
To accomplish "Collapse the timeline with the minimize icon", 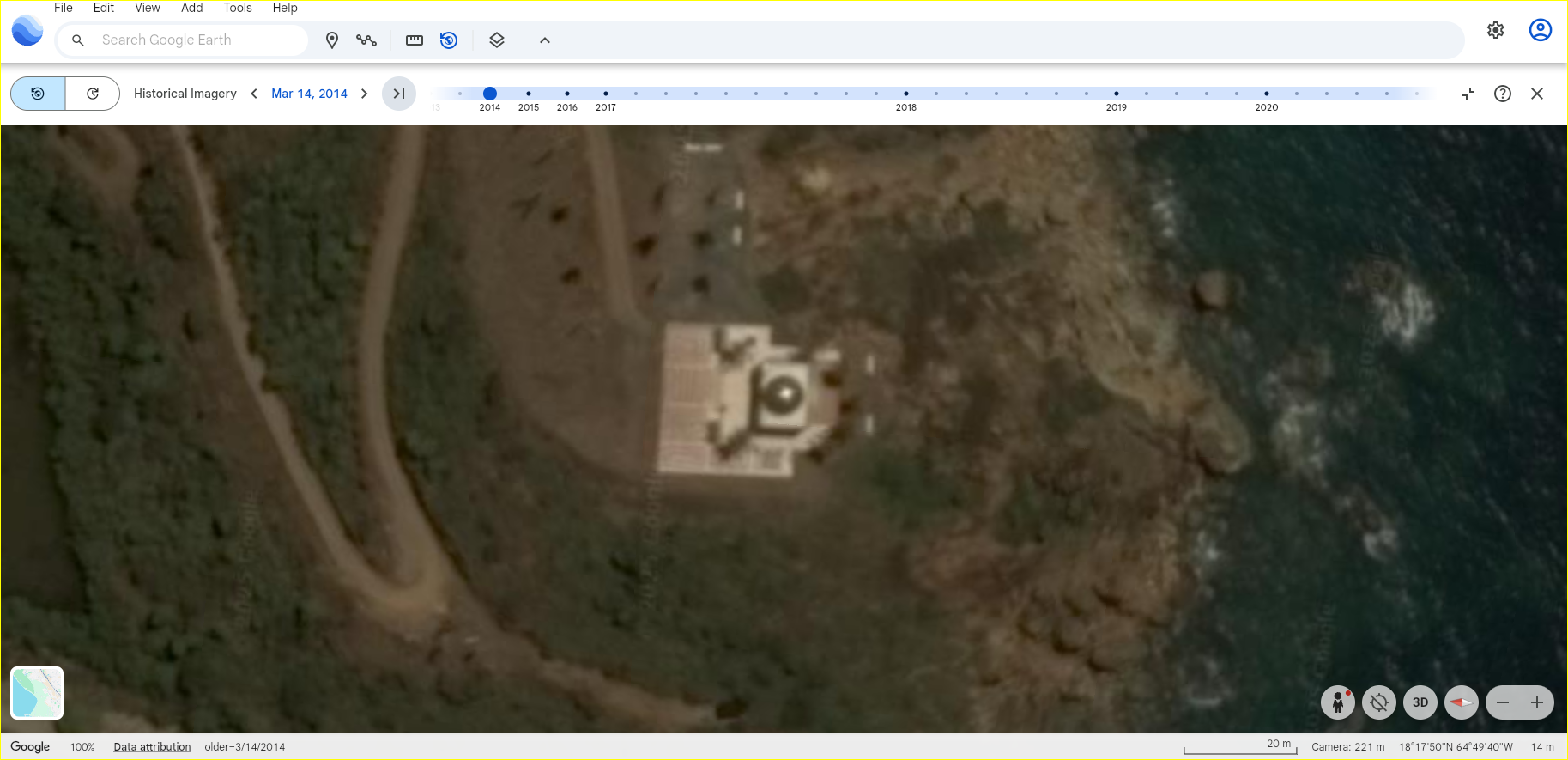I will coord(1468,94).
